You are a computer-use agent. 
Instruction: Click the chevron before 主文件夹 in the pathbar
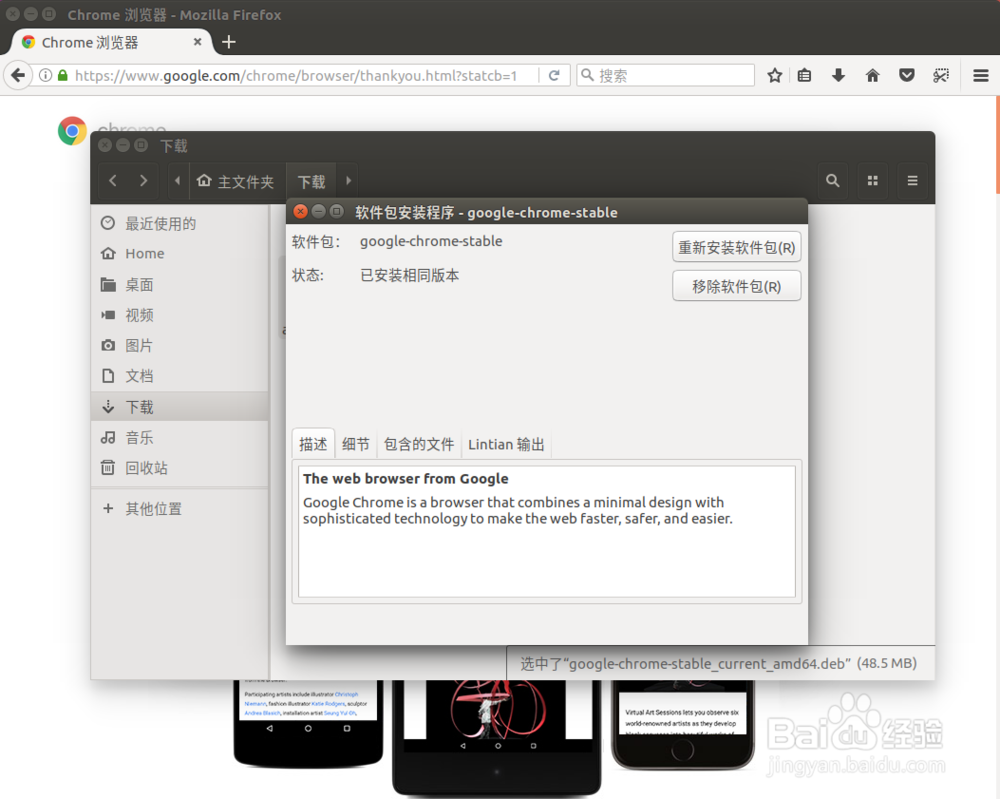[x=177, y=180]
